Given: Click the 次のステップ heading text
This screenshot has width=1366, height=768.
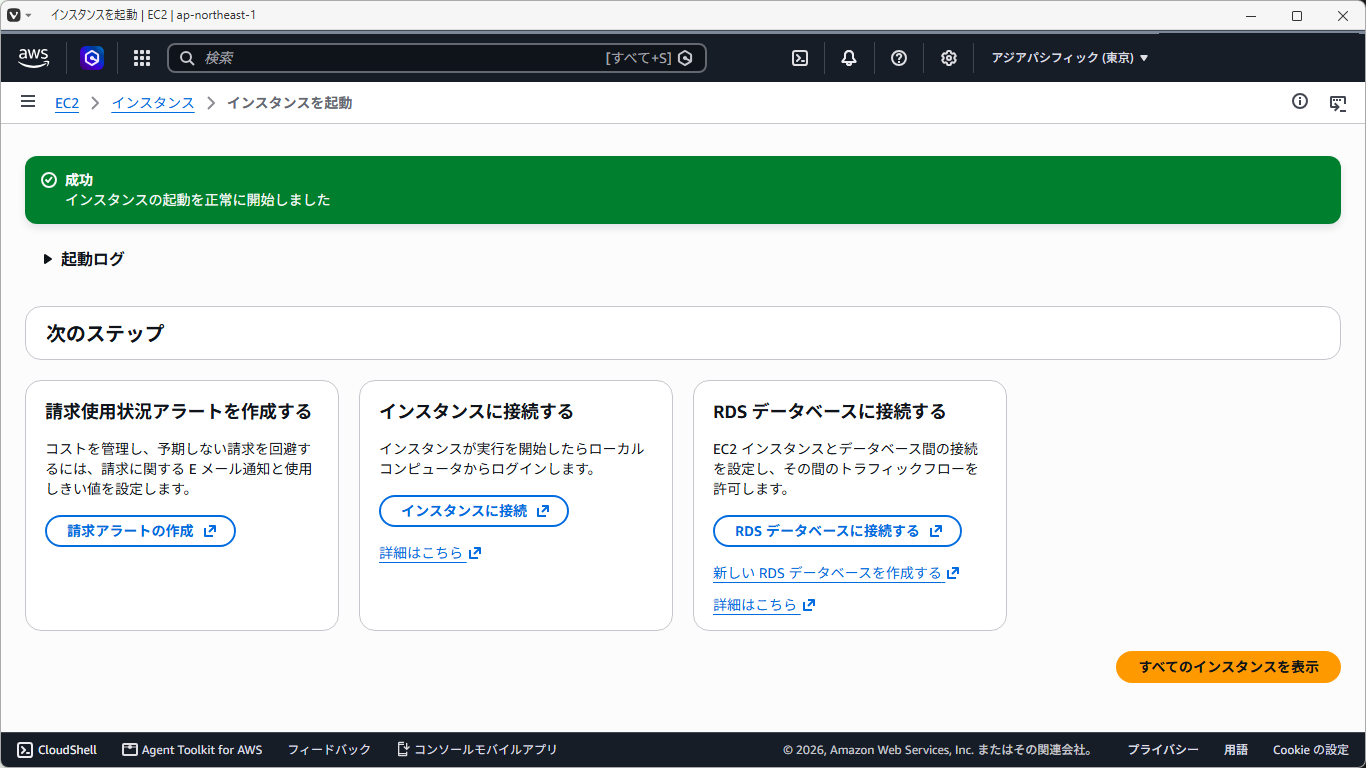Looking at the screenshot, I should [105, 333].
